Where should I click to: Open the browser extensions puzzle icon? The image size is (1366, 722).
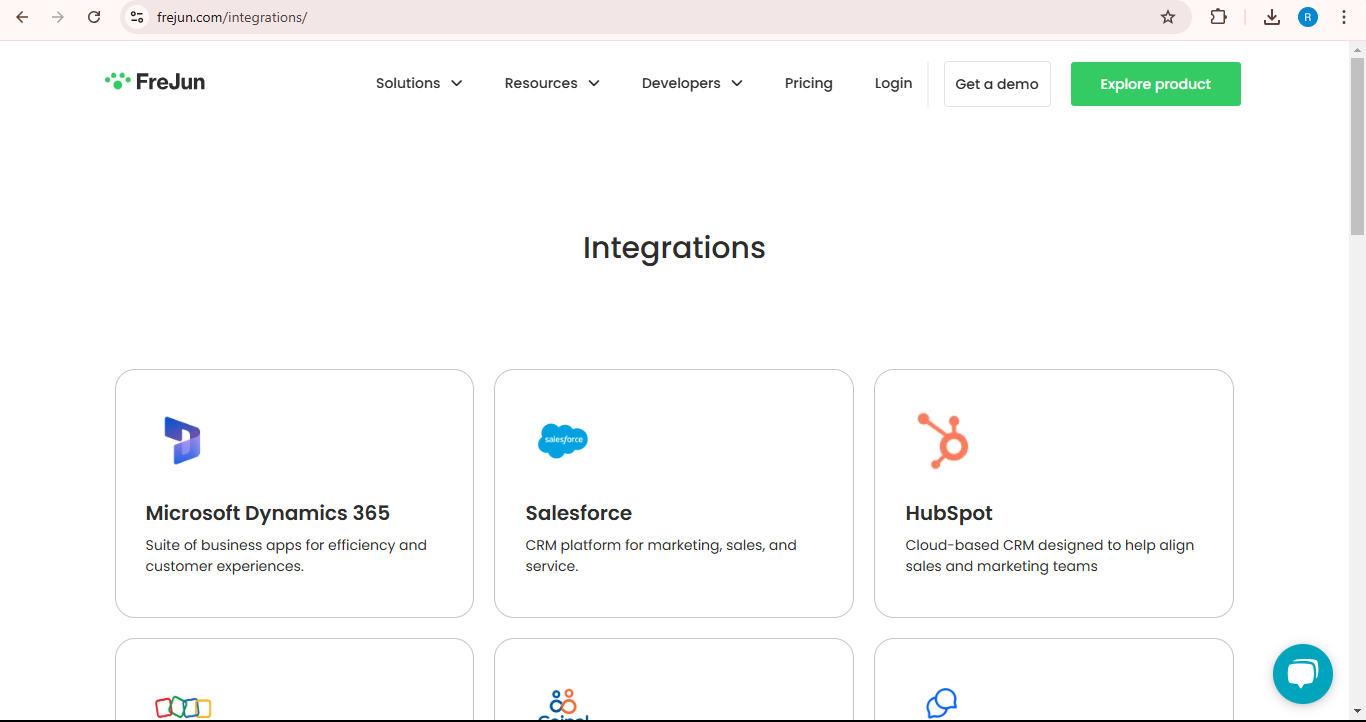pos(1218,17)
